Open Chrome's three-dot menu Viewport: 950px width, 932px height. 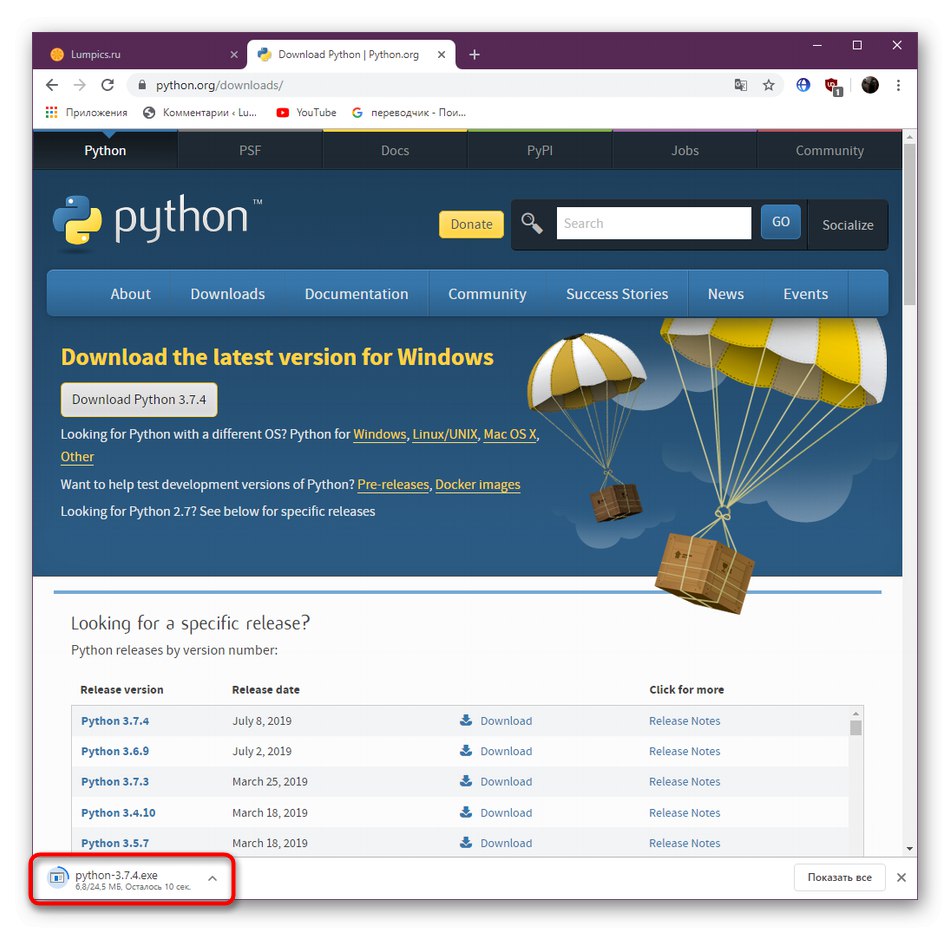(898, 85)
